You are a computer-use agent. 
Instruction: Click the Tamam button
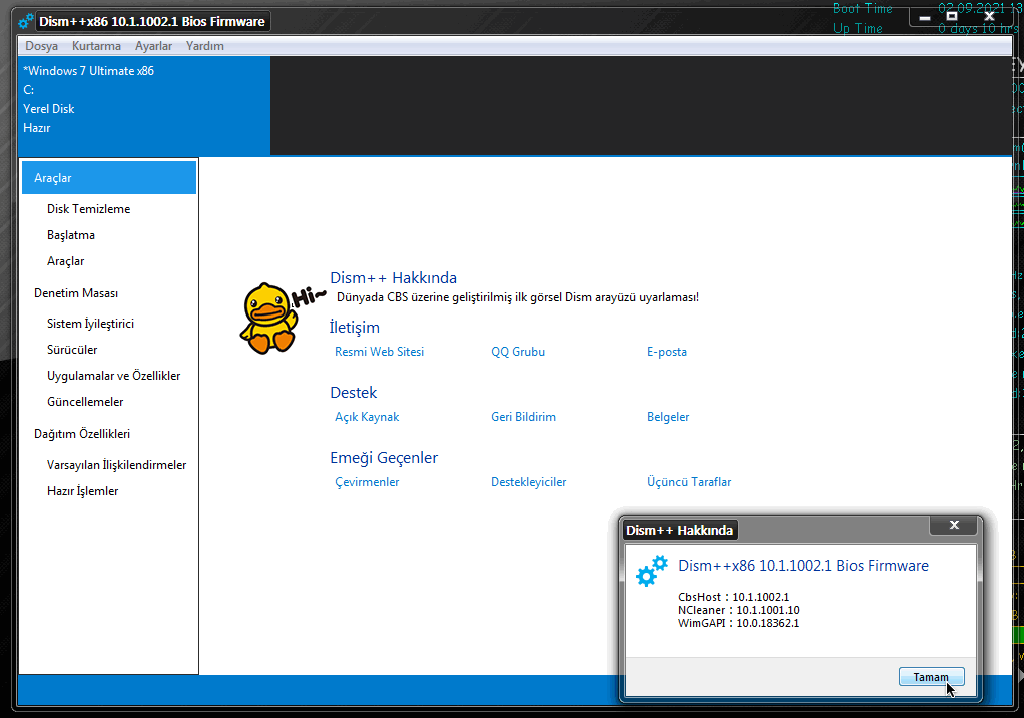click(x=931, y=677)
